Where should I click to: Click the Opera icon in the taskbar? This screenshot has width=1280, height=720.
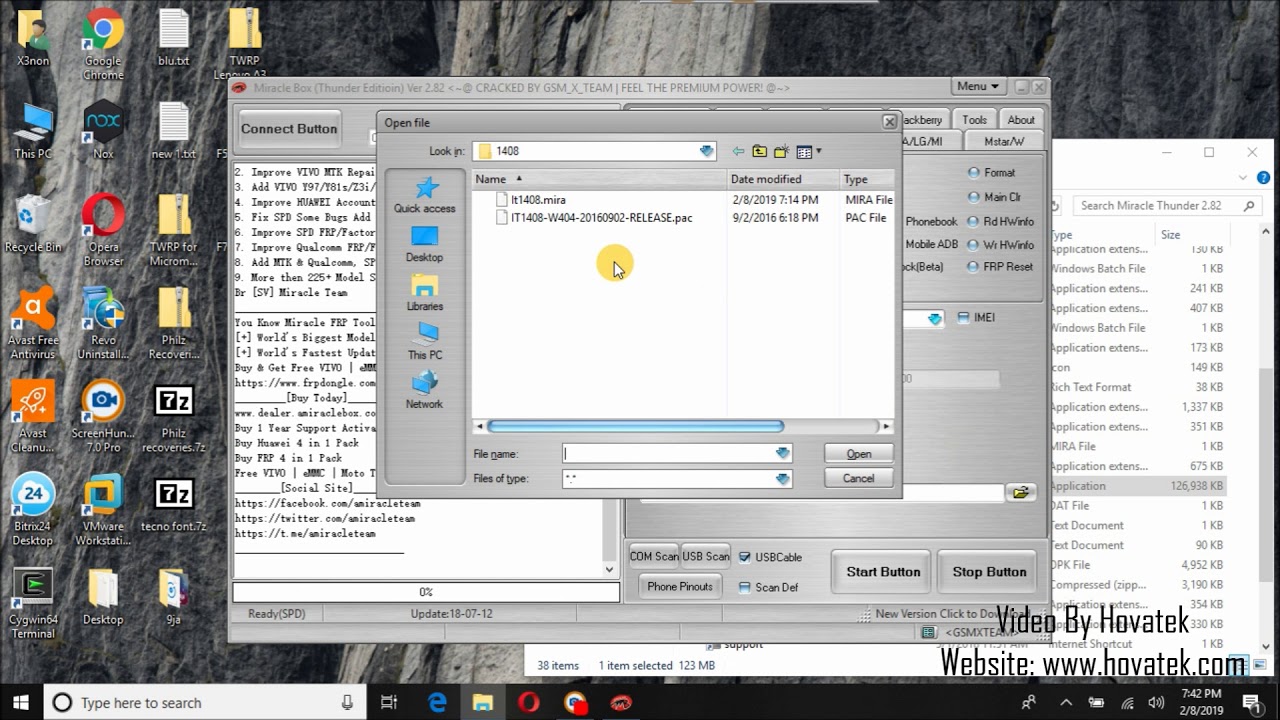[x=529, y=702]
